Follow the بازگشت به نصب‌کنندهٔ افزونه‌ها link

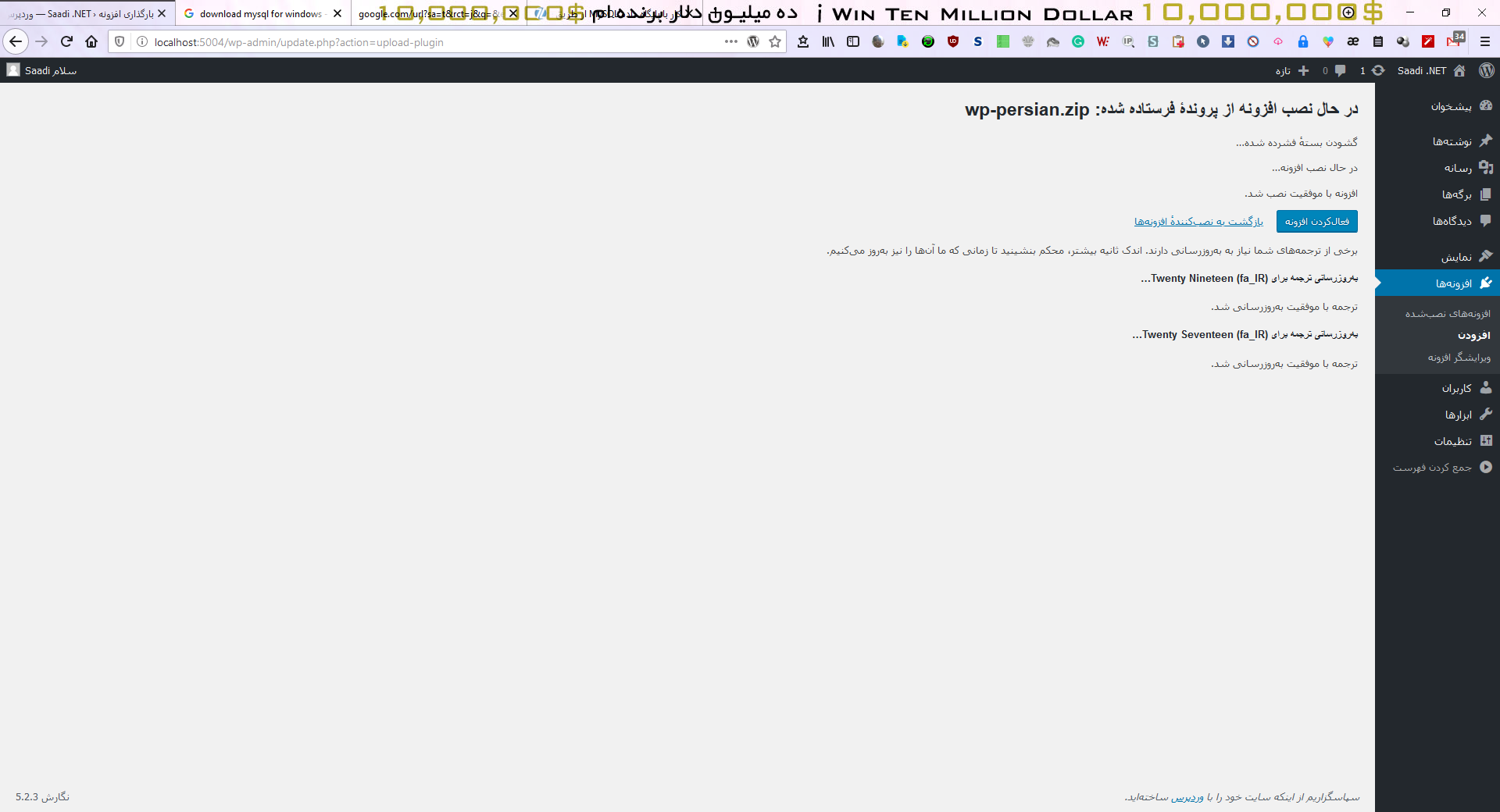click(x=1199, y=221)
